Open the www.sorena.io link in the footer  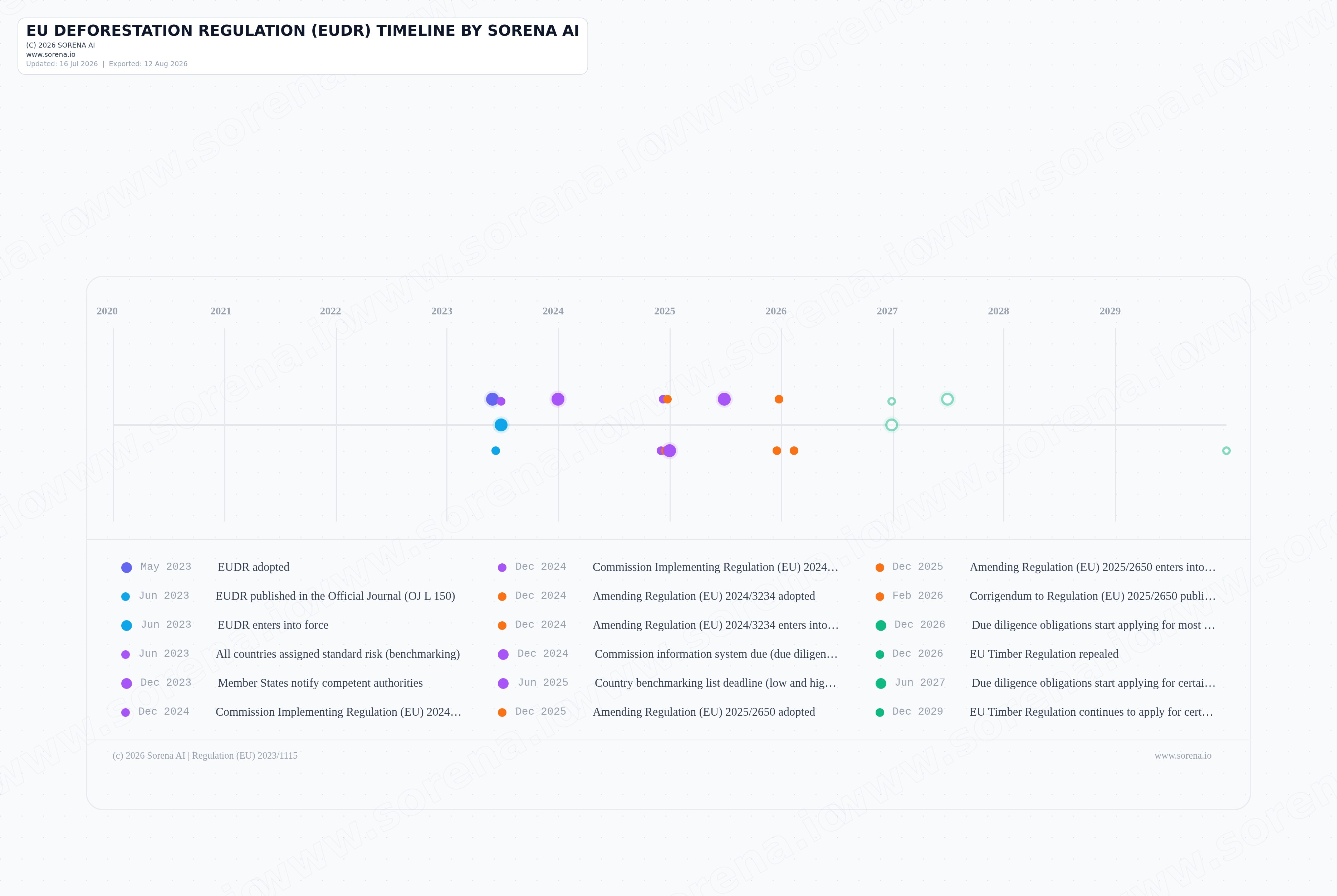coord(1183,755)
